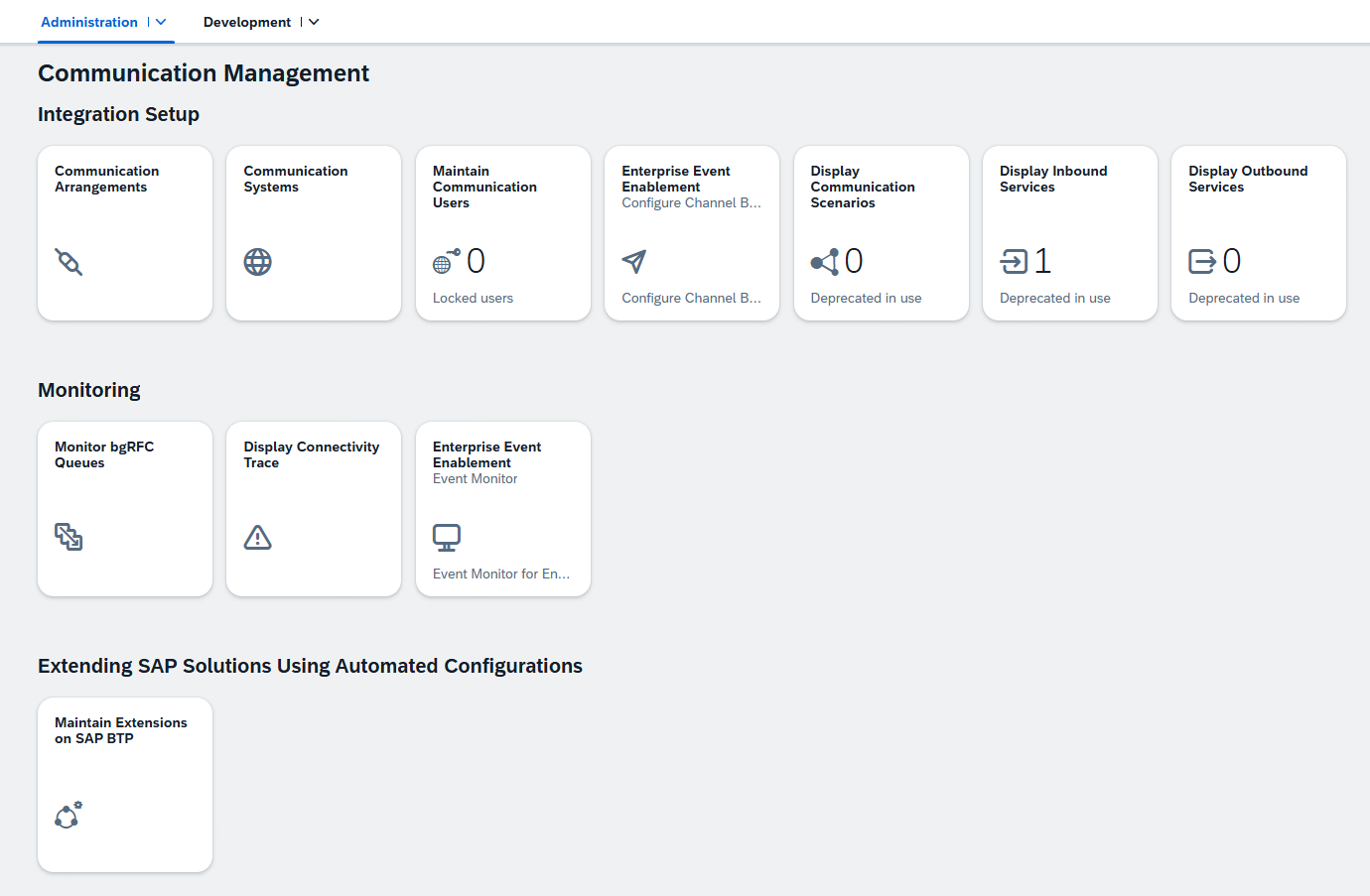1370x896 pixels.
Task: Click the outbound arrow icon on Display Outbound Services
Action: click(1202, 262)
